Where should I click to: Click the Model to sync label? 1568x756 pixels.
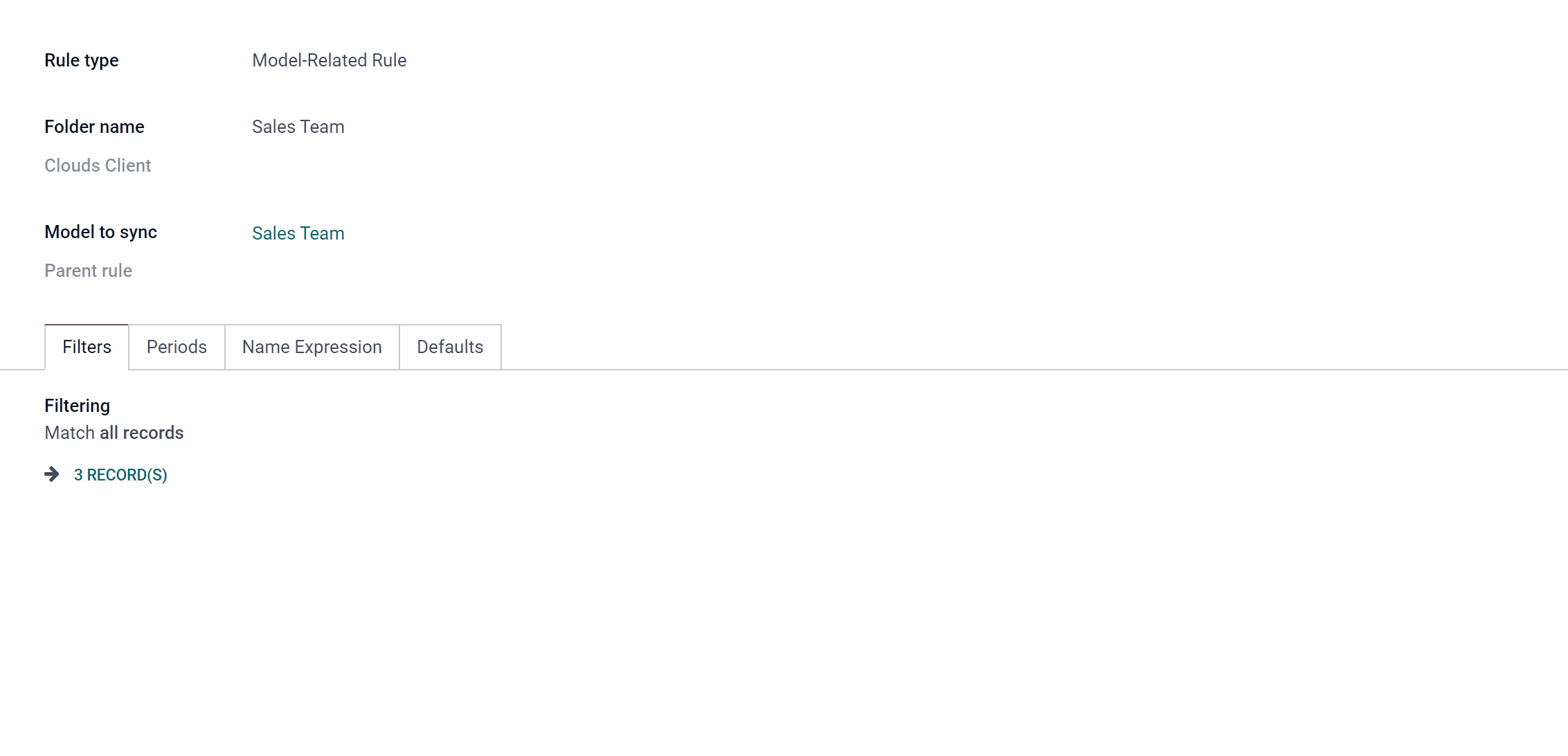click(100, 232)
